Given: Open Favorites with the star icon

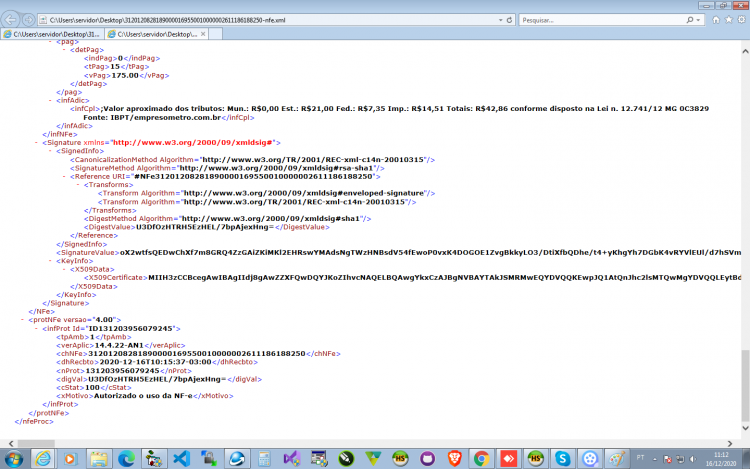Looking at the screenshot, I should click(x=728, y=20).
